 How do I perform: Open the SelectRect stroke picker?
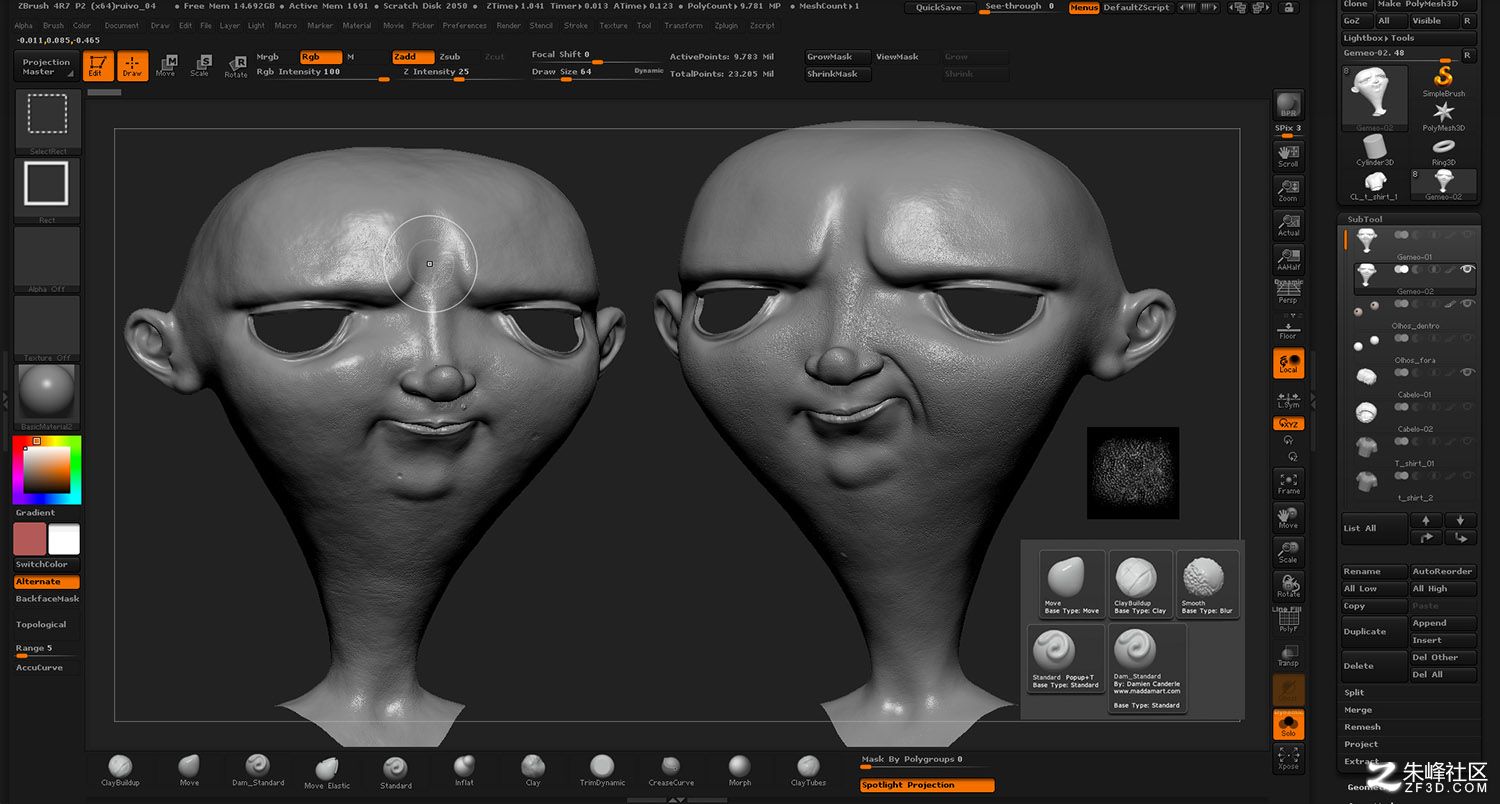(47, 121)
